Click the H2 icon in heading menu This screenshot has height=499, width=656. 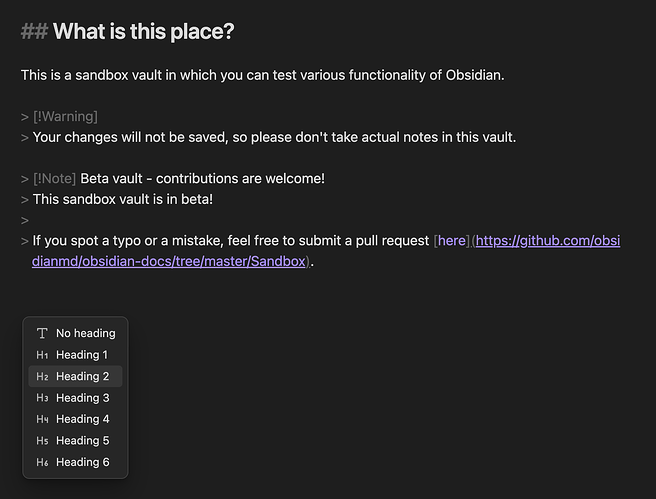click(42, 376)
